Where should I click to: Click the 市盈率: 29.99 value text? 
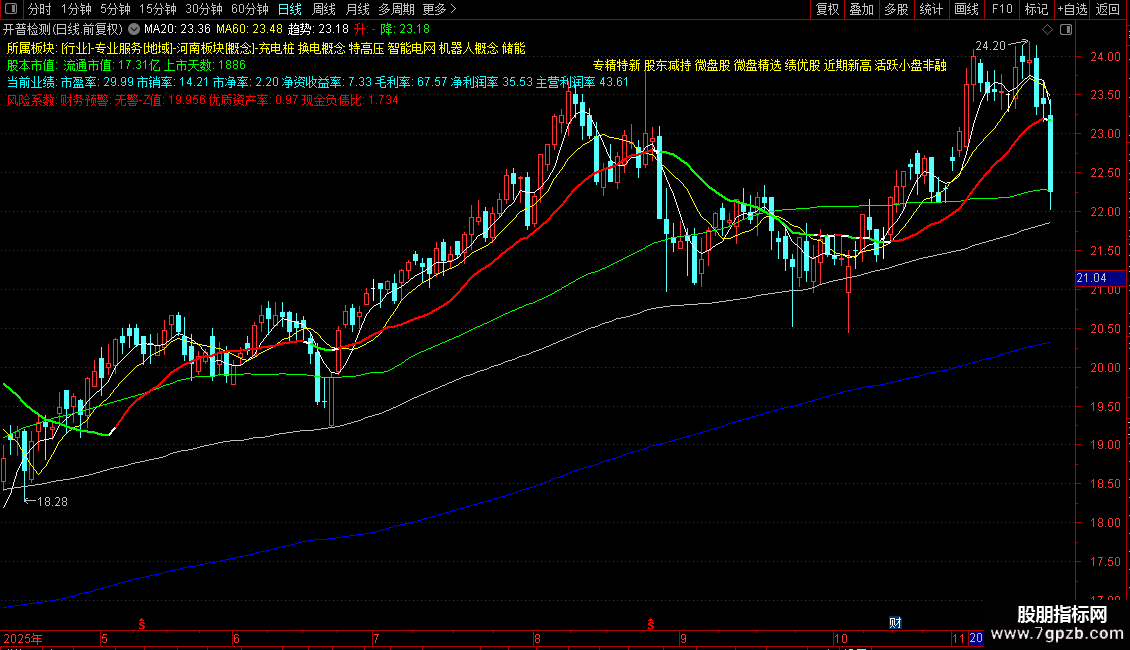(x=97, y=82)
